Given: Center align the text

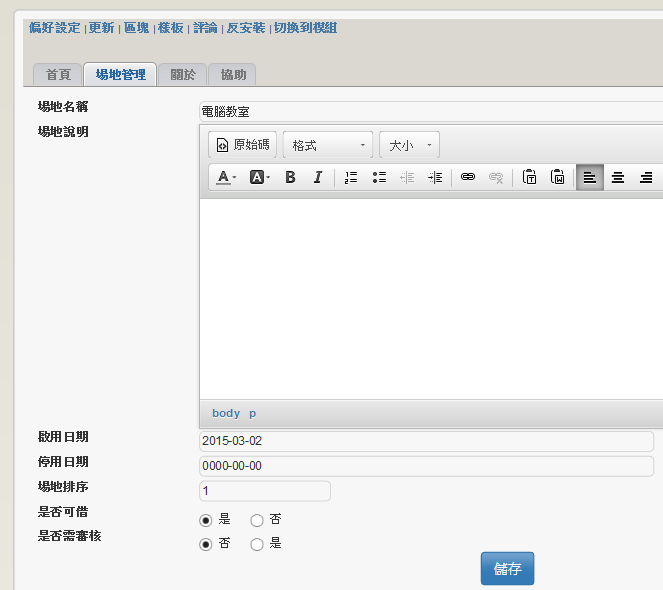Looking at the screenshot, I should (x=618, y=178).
